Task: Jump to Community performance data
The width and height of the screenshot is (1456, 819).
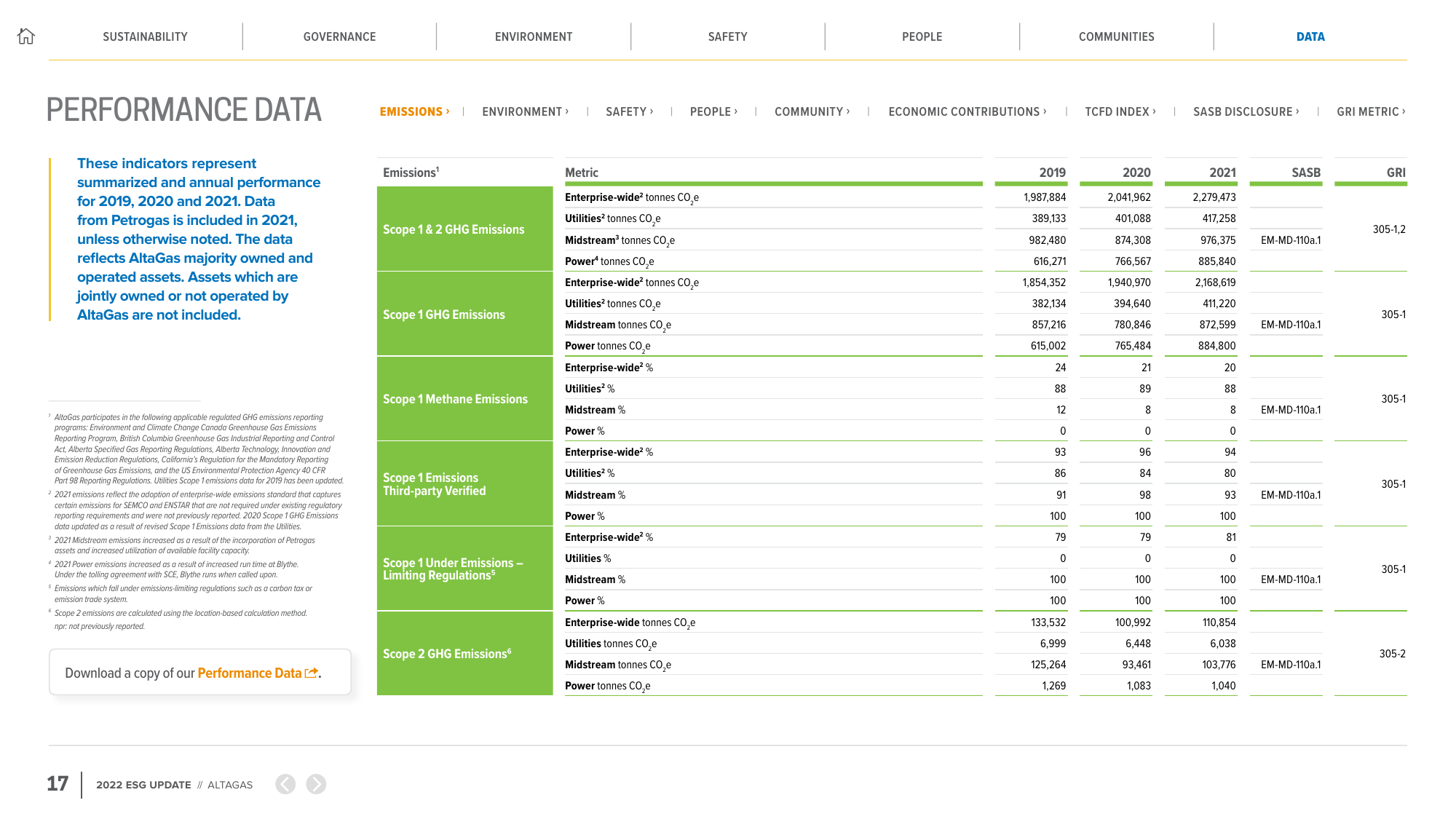Action: point(812,111)
